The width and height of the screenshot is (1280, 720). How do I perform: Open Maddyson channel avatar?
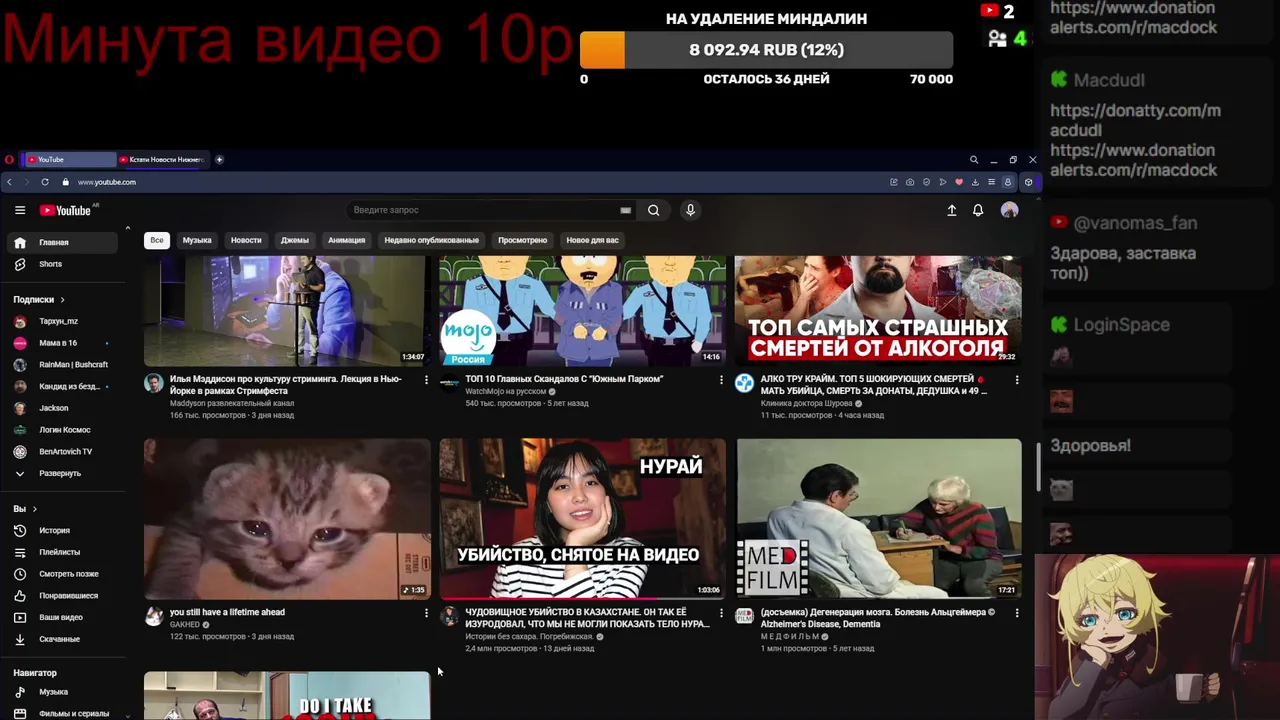pyautogui.click(x=154, y=383)
